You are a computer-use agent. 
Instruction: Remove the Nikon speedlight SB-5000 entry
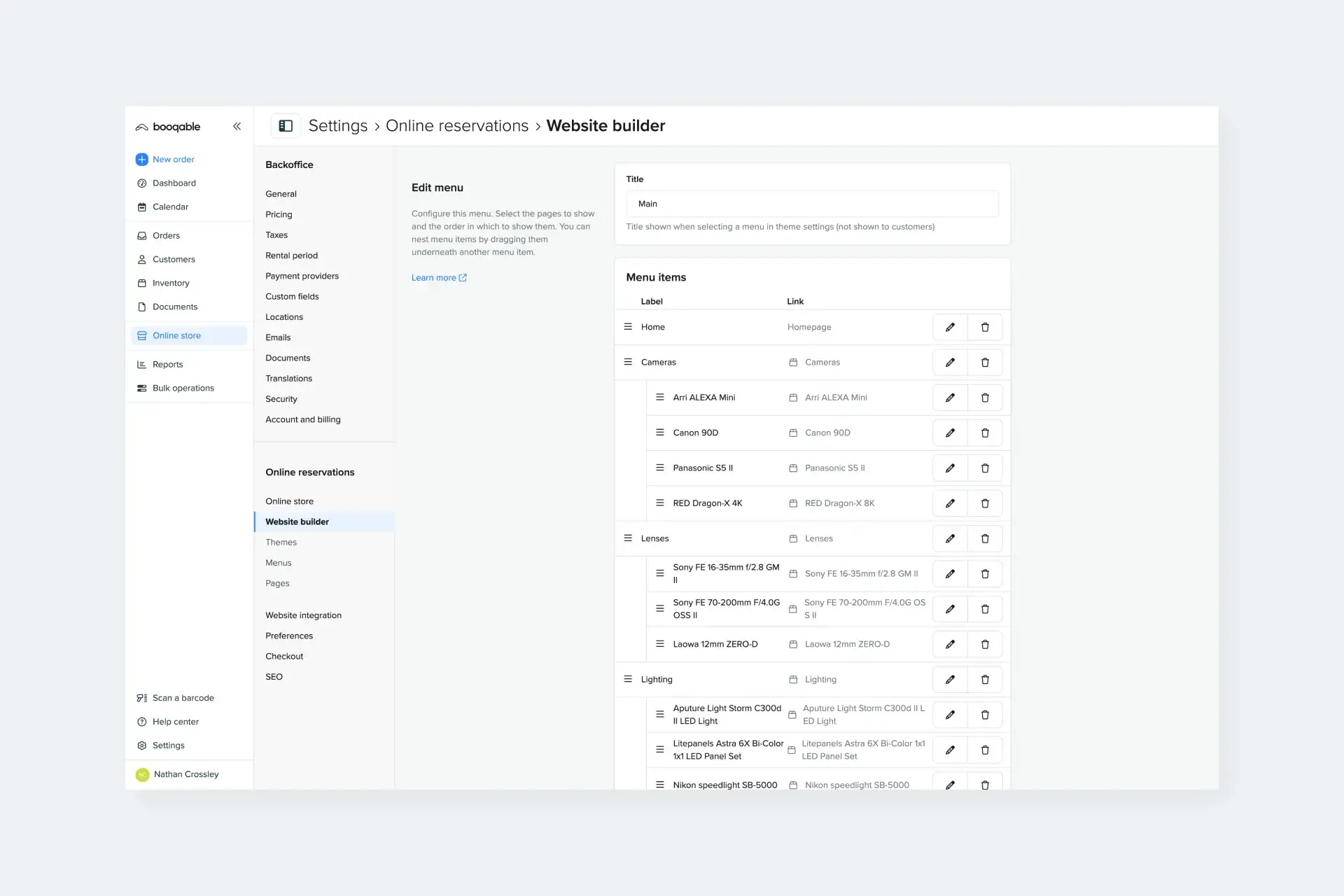click(985, 784)
